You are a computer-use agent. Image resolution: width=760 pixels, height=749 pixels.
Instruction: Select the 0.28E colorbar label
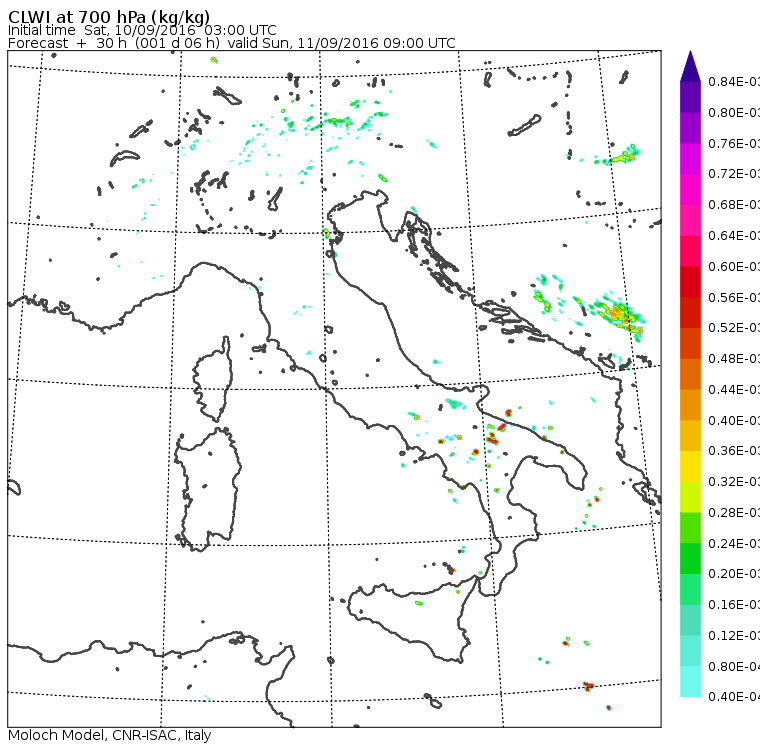(x=734, y=512)
